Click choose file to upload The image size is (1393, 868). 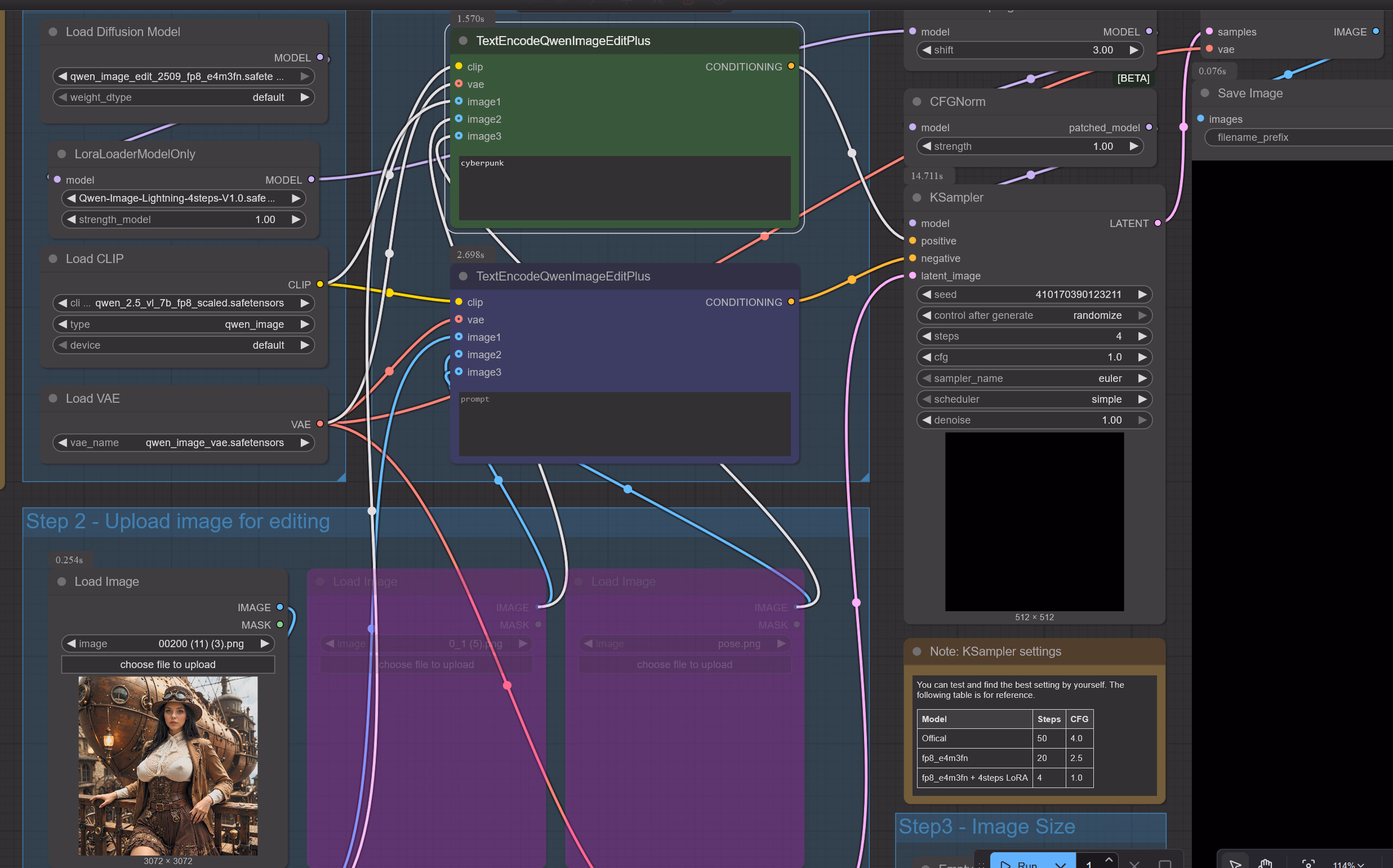point(168,664)
